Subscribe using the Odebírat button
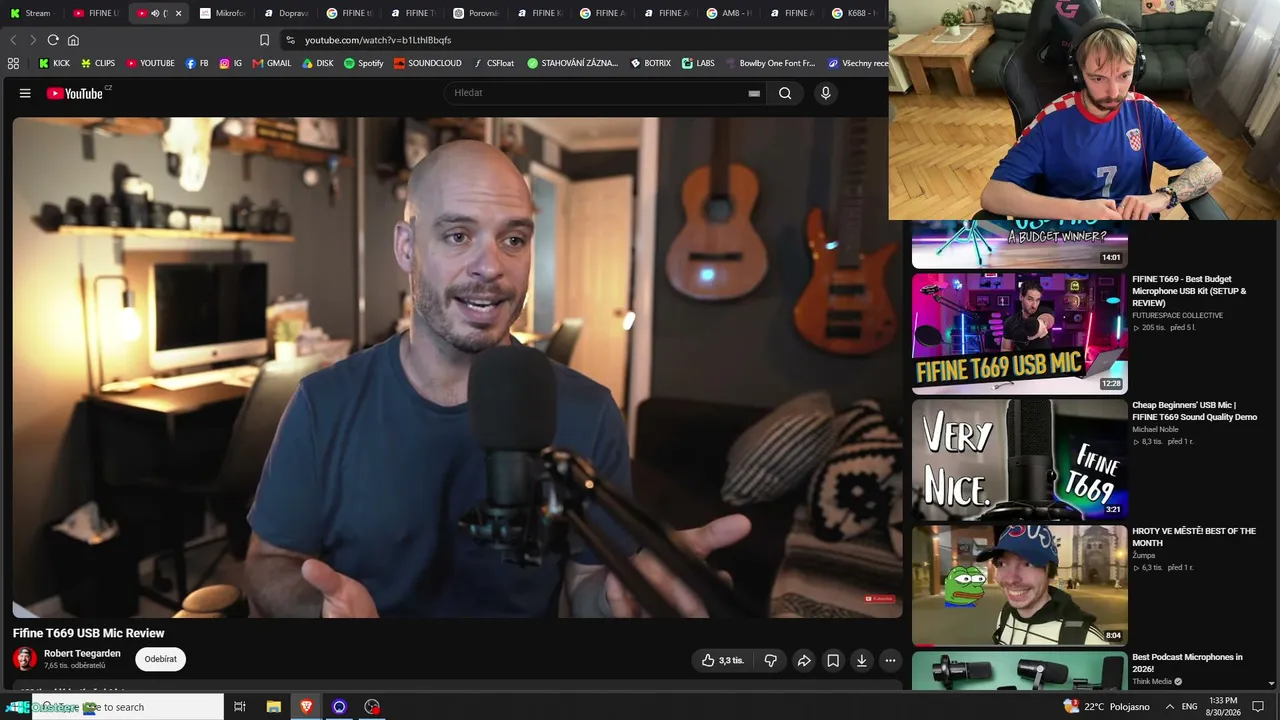Viewport: 1280px width, 720px height. 160,659
